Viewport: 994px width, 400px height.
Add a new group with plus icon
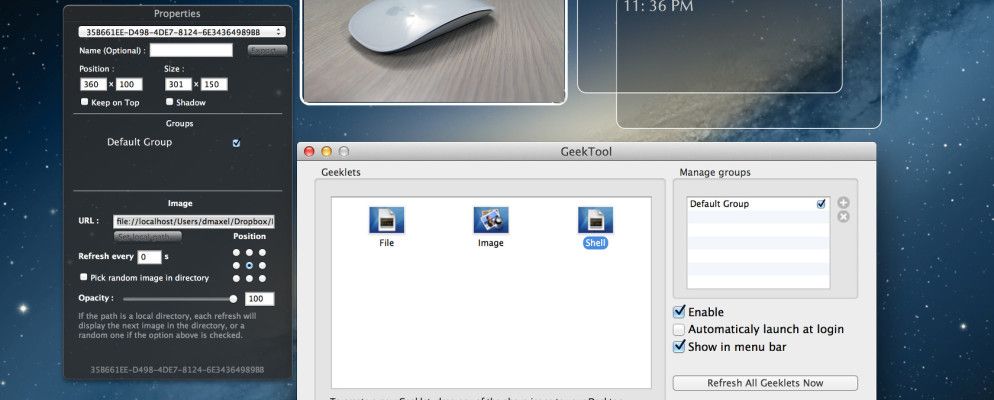tap(843, 203)
